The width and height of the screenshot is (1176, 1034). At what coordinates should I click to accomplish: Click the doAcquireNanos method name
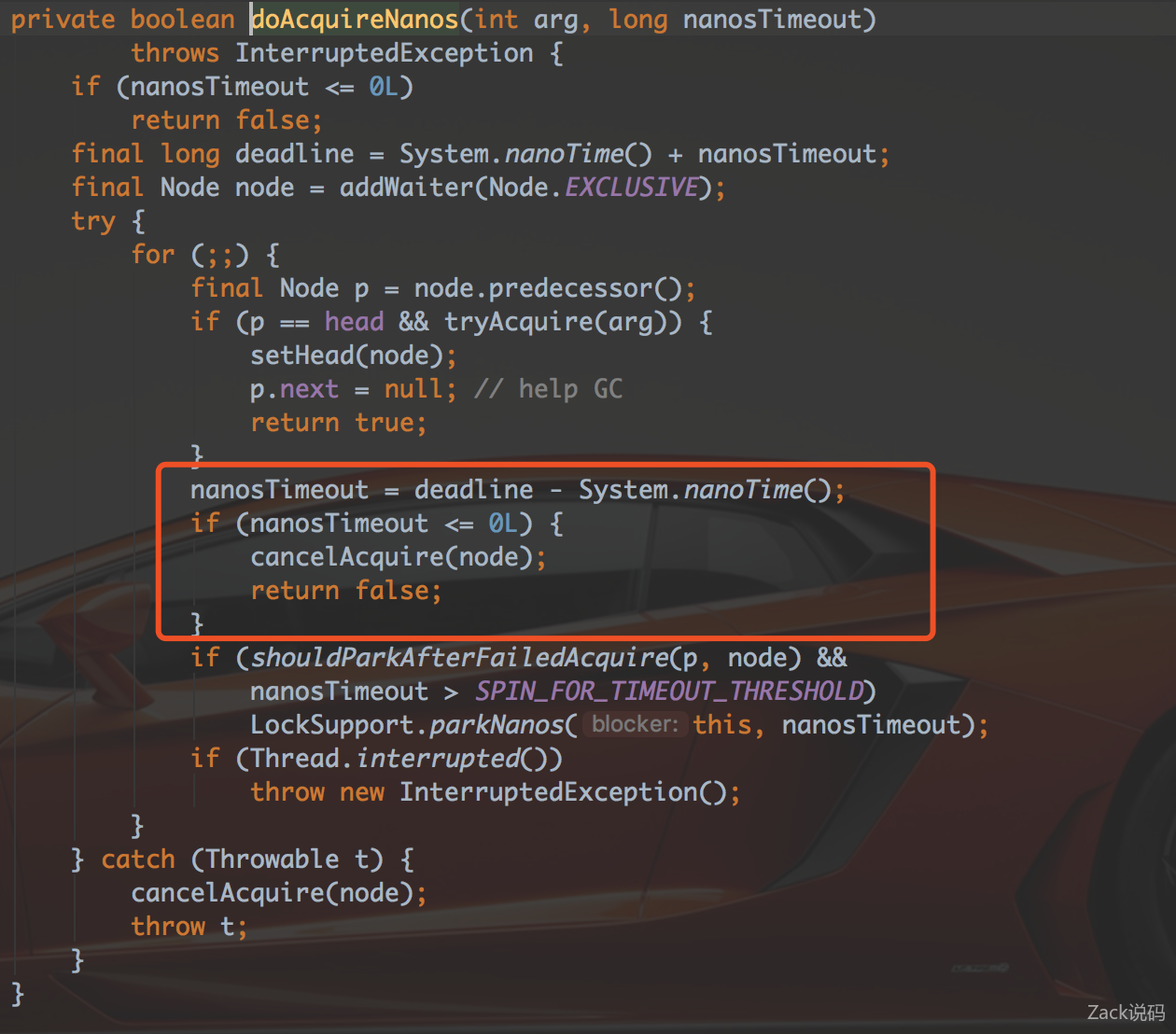(356, 20)
